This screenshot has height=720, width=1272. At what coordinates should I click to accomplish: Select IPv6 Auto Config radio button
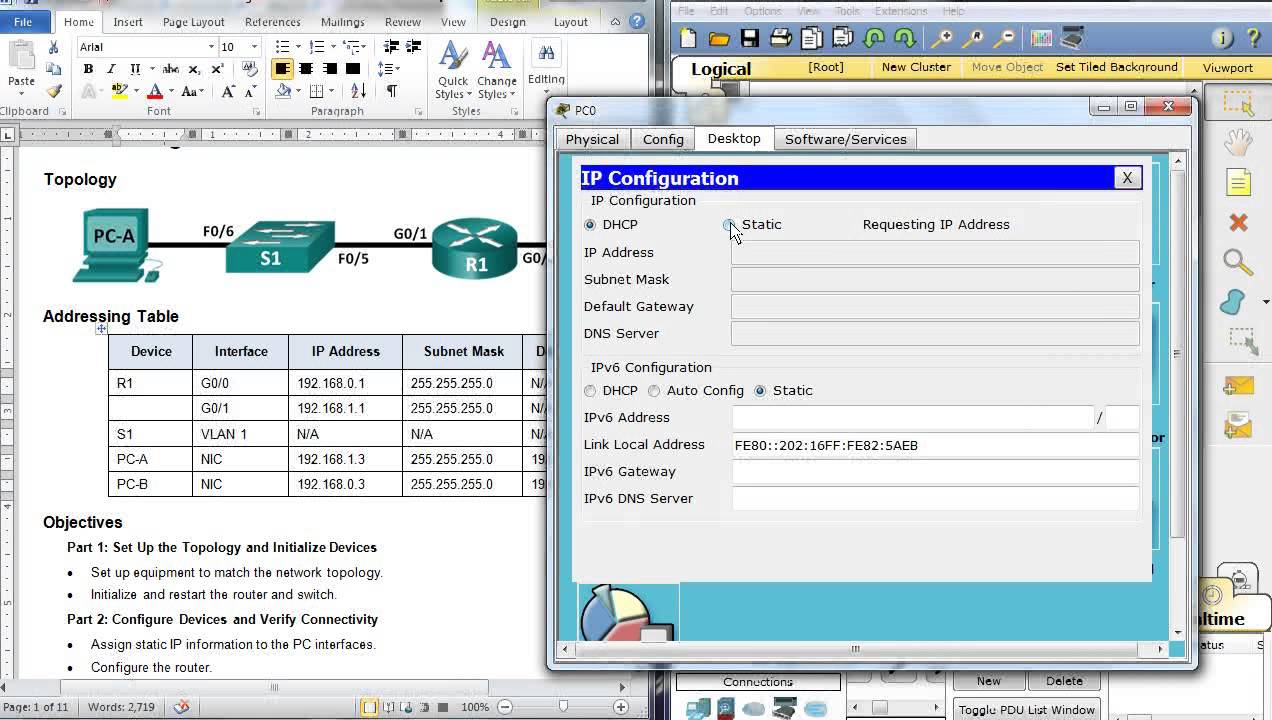tap(654, 391)
